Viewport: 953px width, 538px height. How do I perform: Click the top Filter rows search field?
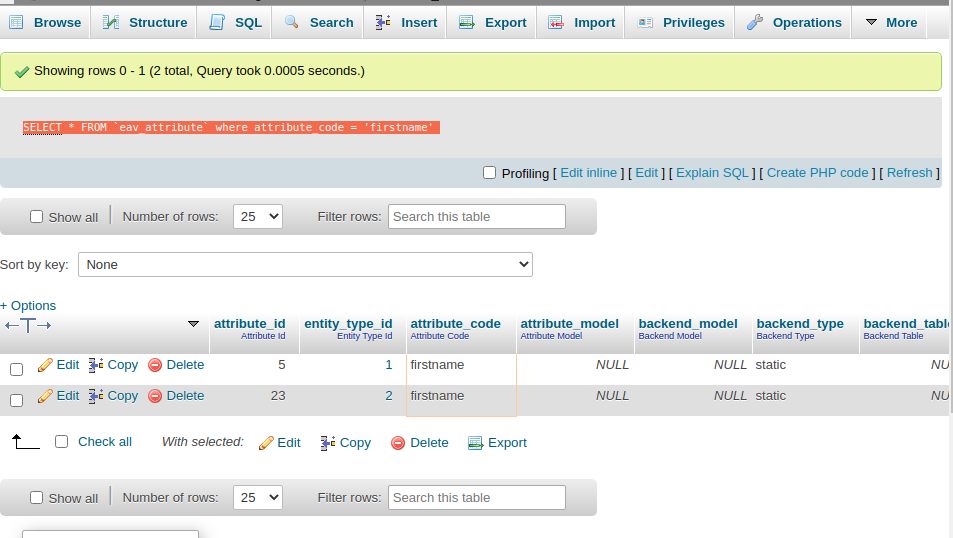click(x=476, y=216)
